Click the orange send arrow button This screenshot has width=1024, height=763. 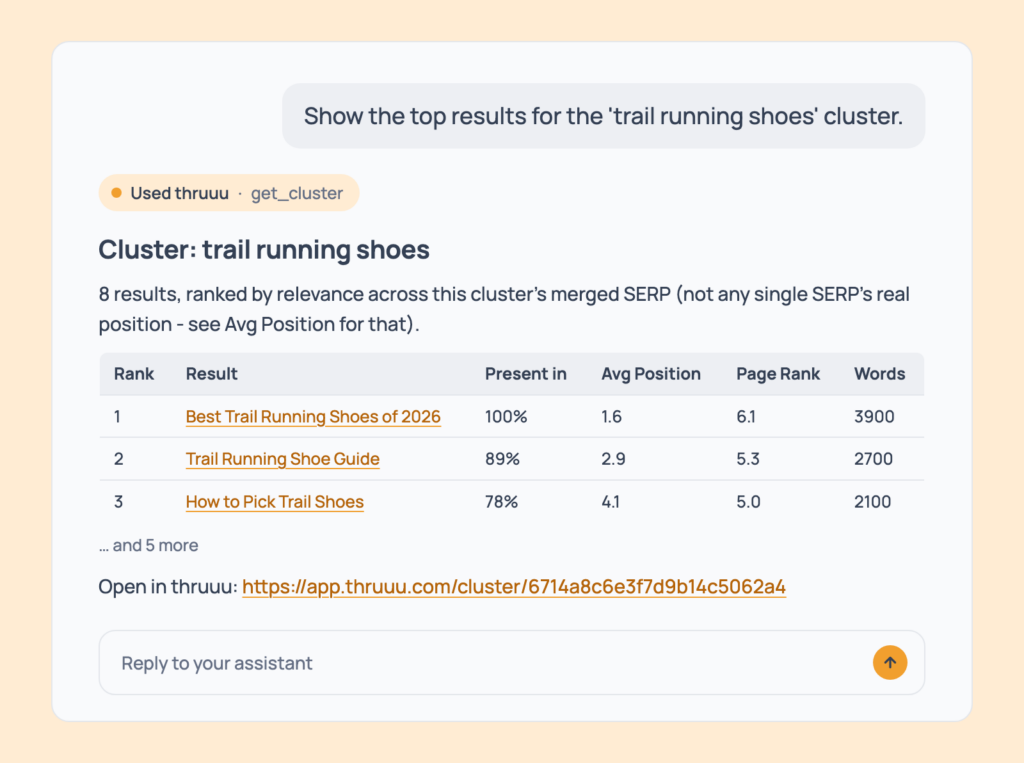[x=889, y=662]
